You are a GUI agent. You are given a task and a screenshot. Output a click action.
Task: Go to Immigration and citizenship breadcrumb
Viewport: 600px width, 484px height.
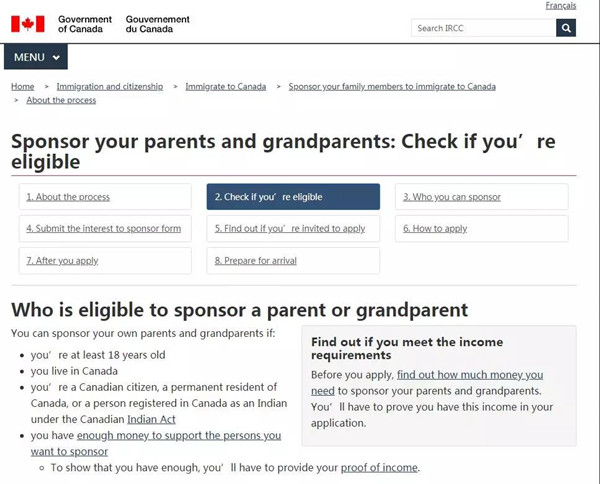point(110,86)
